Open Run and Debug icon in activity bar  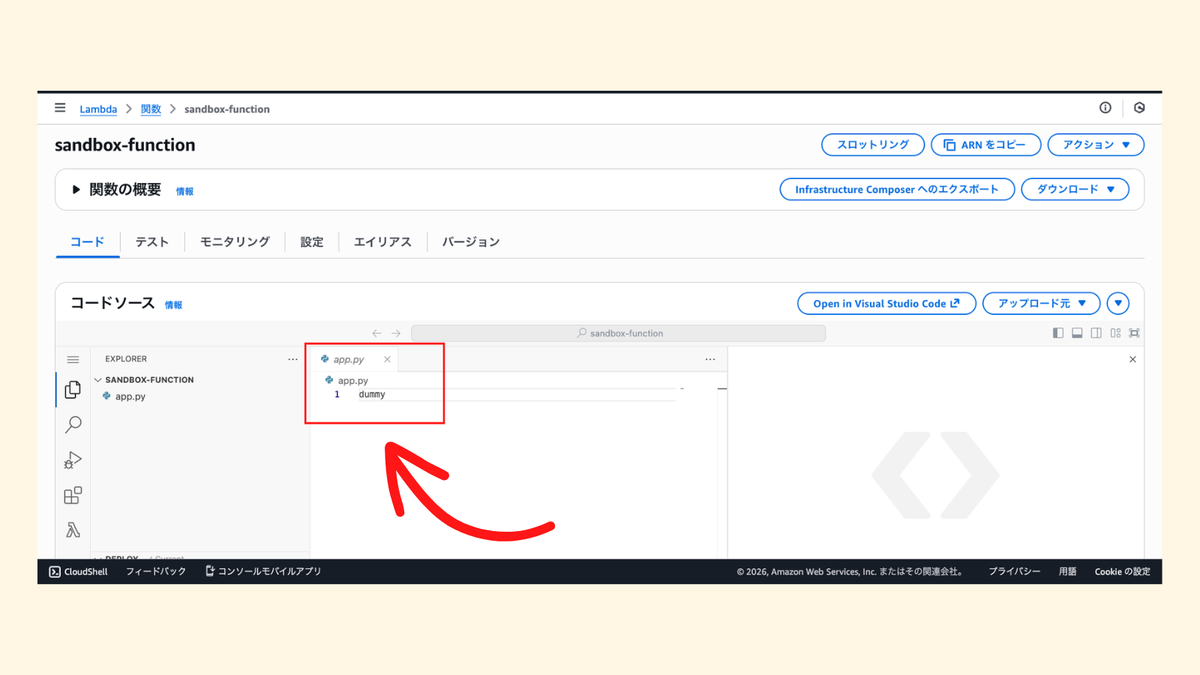[73, 460]
